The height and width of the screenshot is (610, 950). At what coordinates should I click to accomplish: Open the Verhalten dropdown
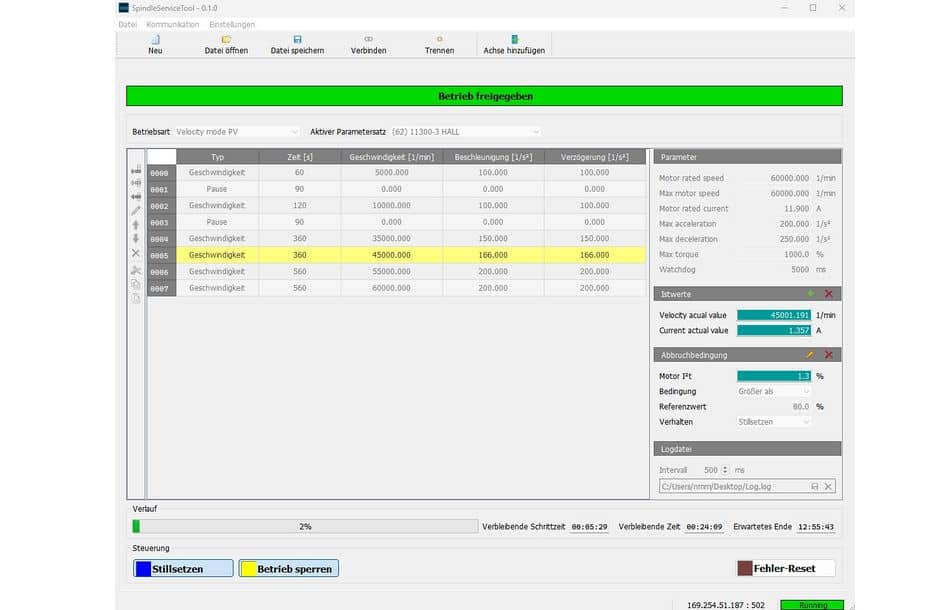(774, 422)
